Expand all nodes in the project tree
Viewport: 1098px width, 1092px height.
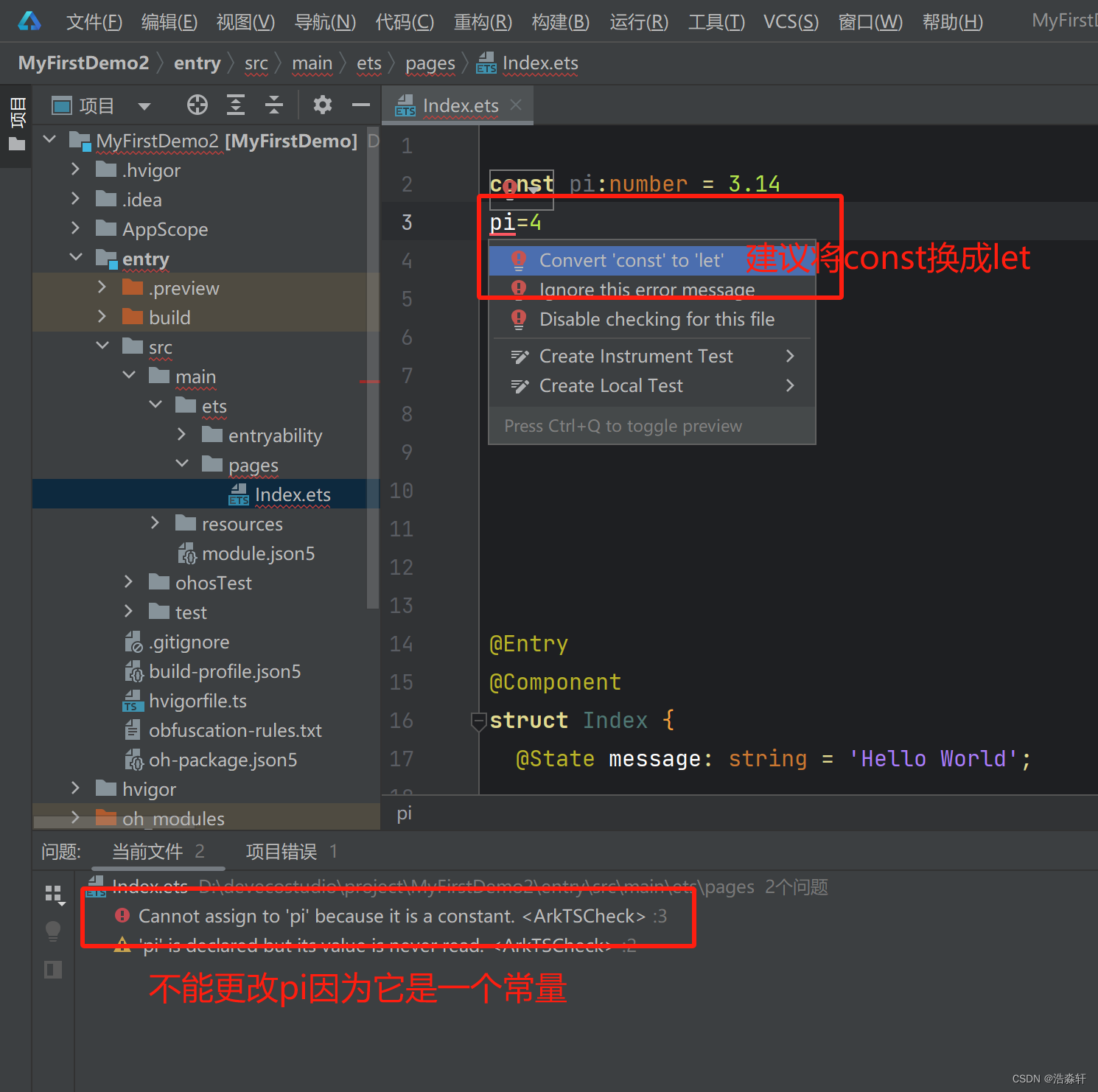[236, 105]
